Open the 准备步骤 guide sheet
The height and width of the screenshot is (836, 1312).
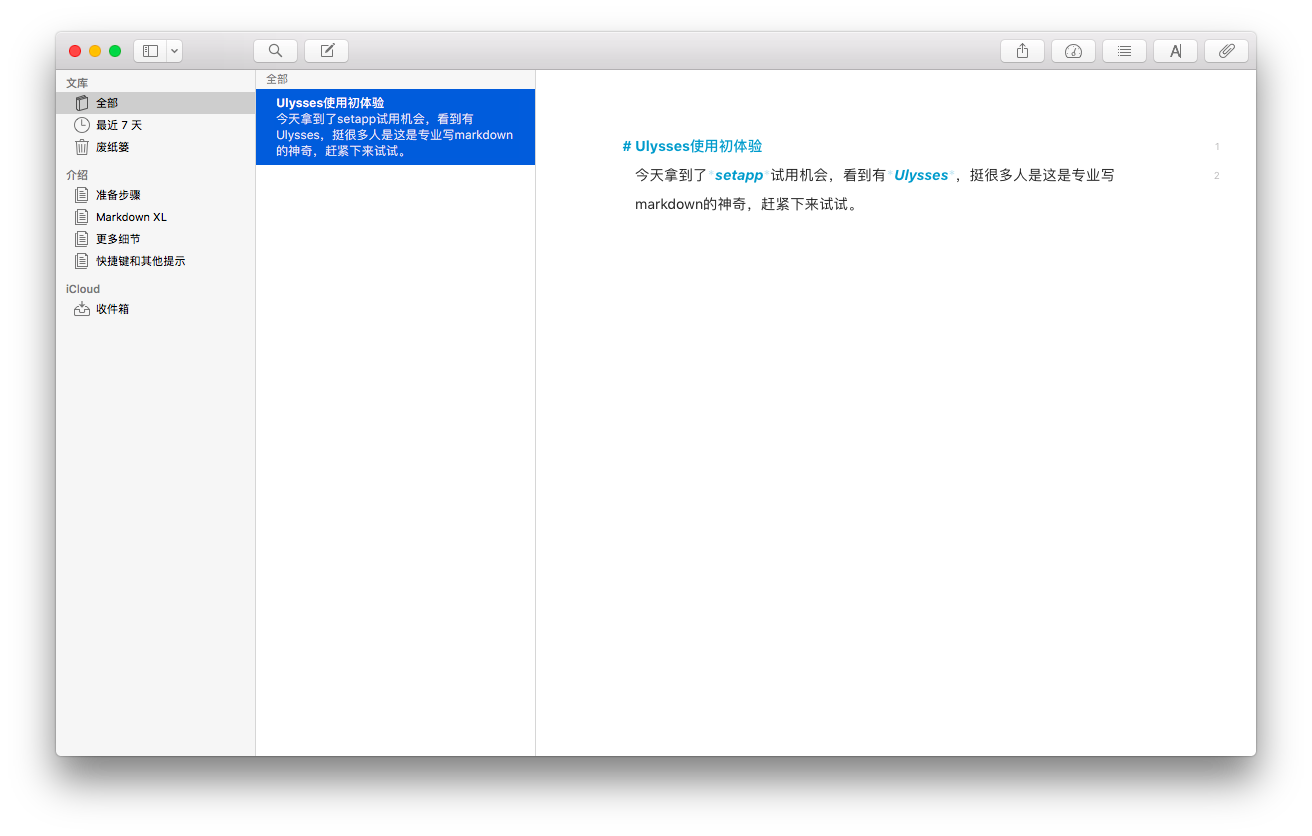(120, 194)
